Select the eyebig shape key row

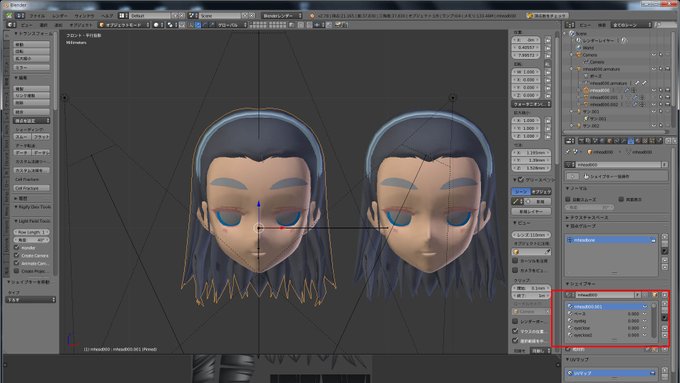click(609, 321)
